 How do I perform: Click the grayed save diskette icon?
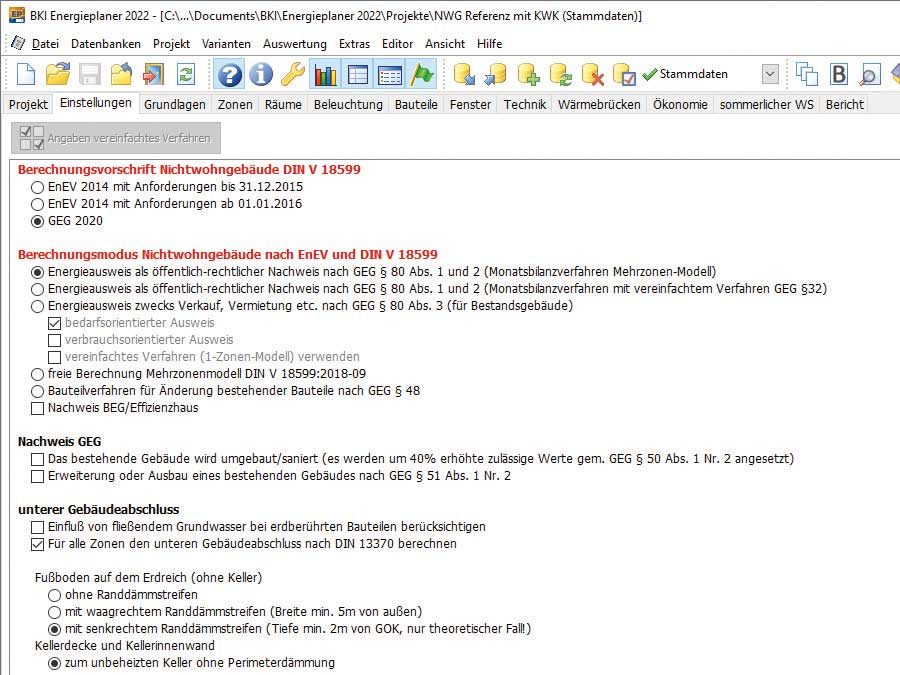(90, 75)
